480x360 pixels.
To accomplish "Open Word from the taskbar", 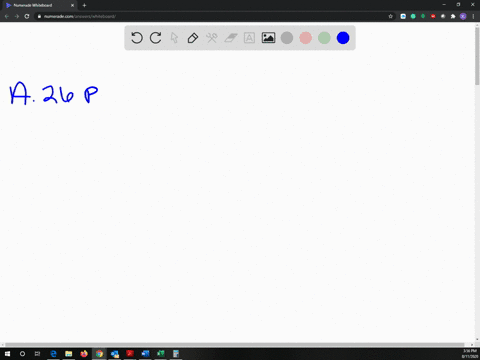I will tap(145, 354).
